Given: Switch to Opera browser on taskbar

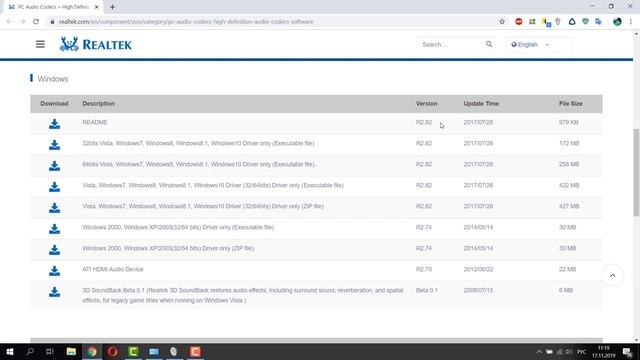Looking at the screenshot, I should [113, 351].
